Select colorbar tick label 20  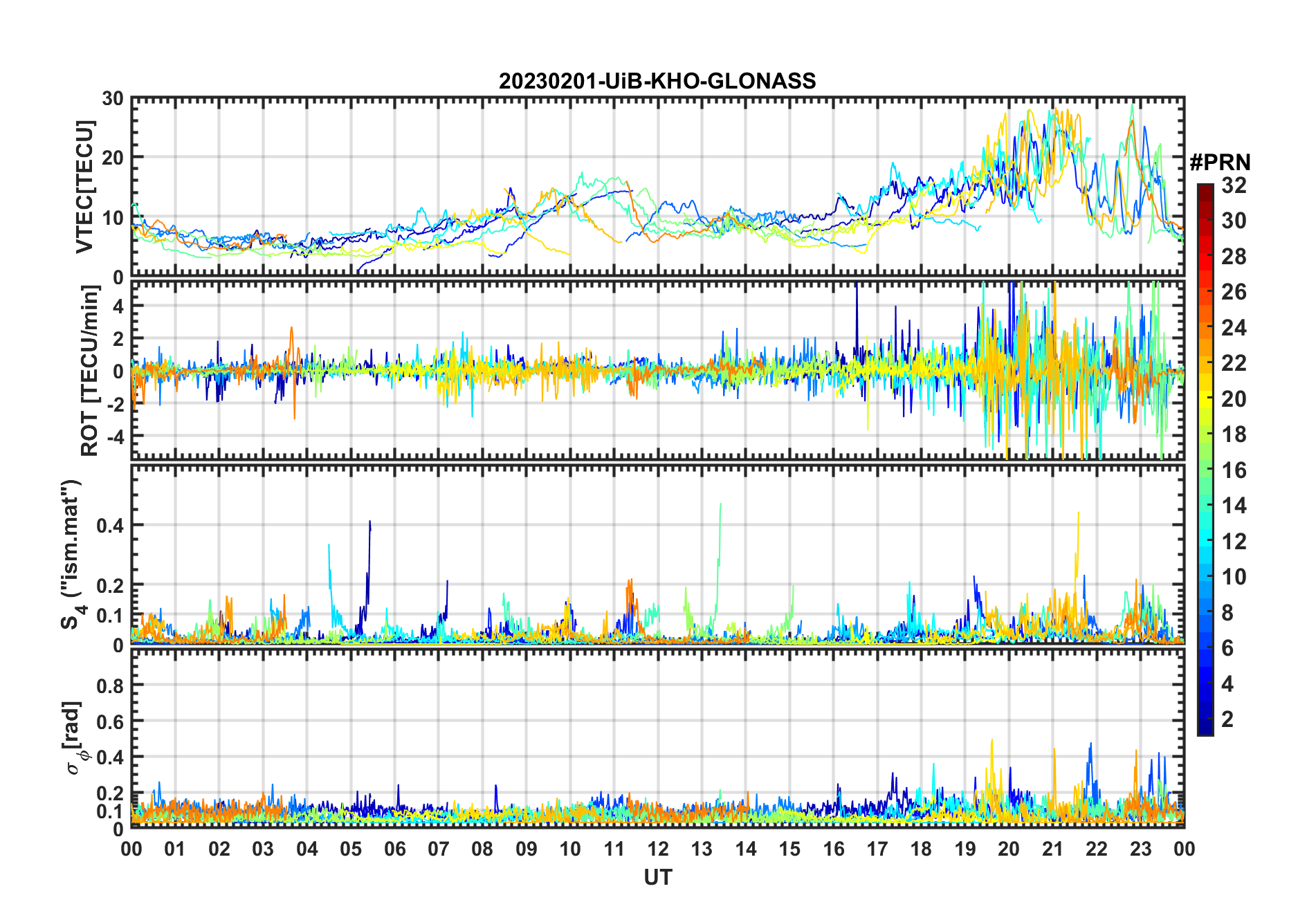1234,399
